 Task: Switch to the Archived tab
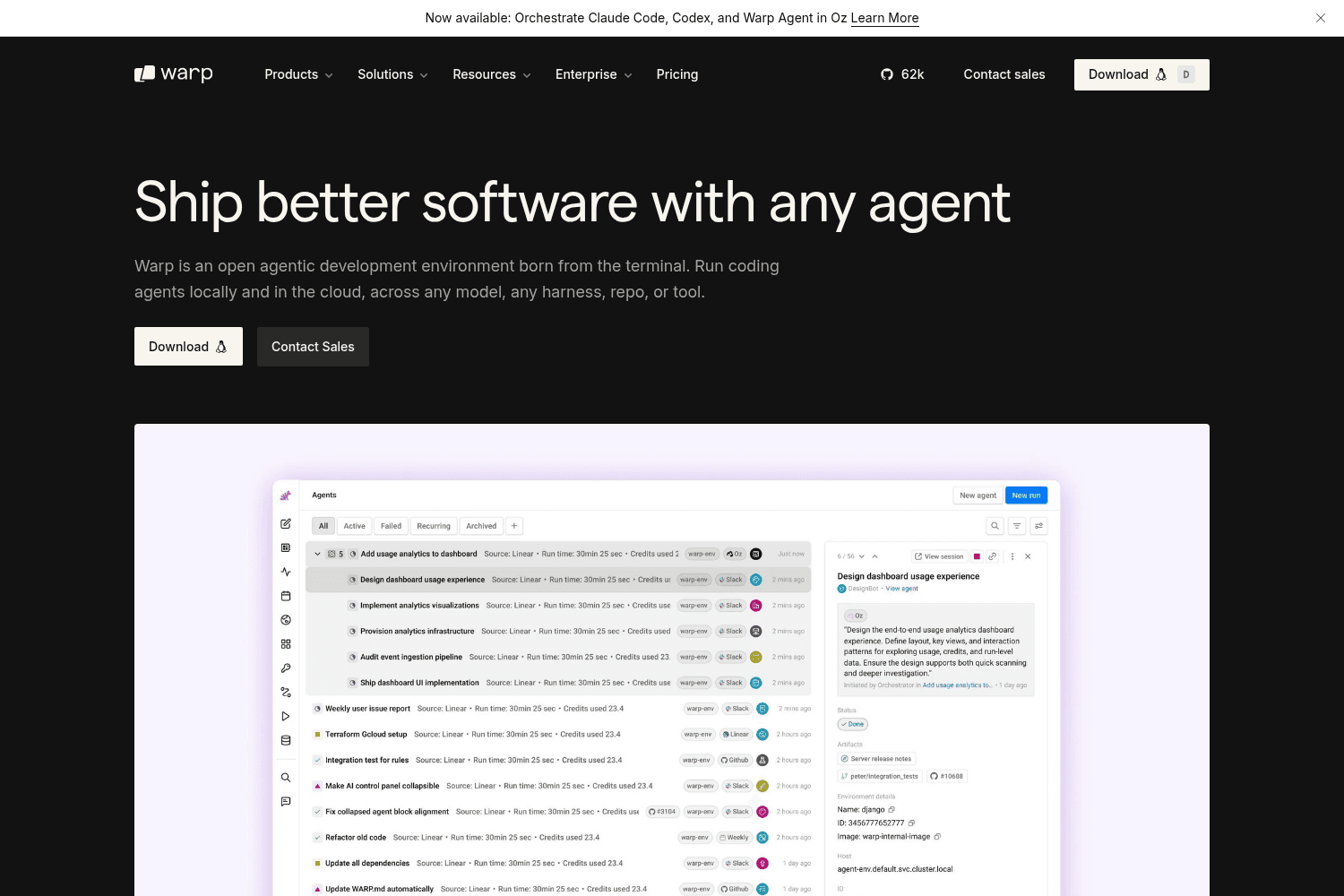pos(481,526)
